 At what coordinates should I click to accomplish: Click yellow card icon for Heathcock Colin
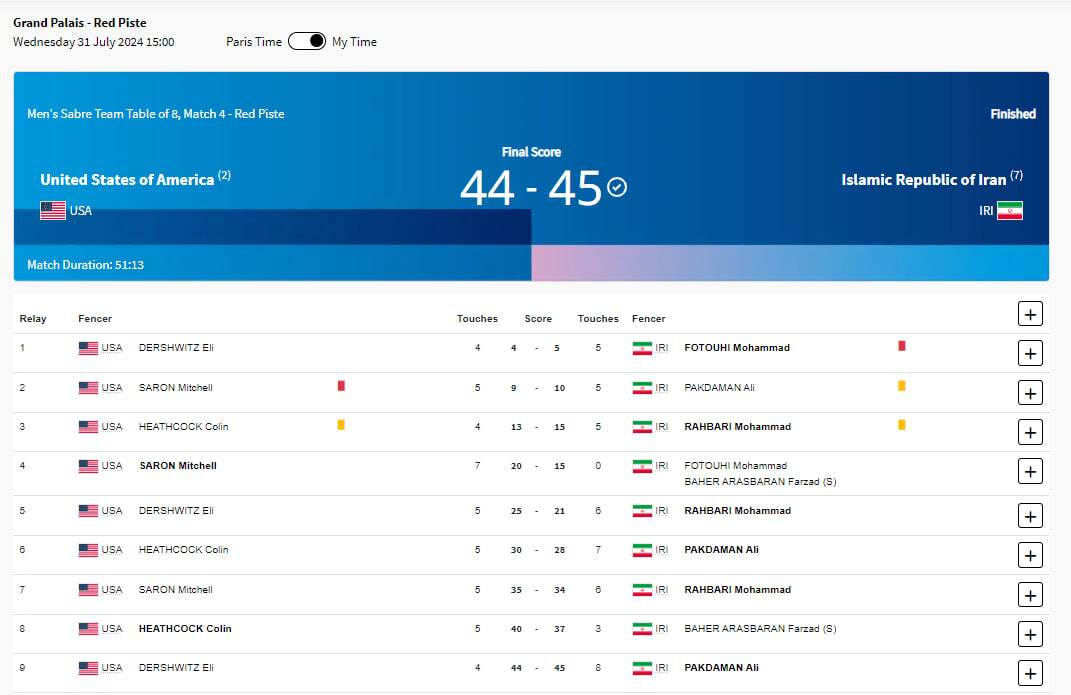(341, 425)
